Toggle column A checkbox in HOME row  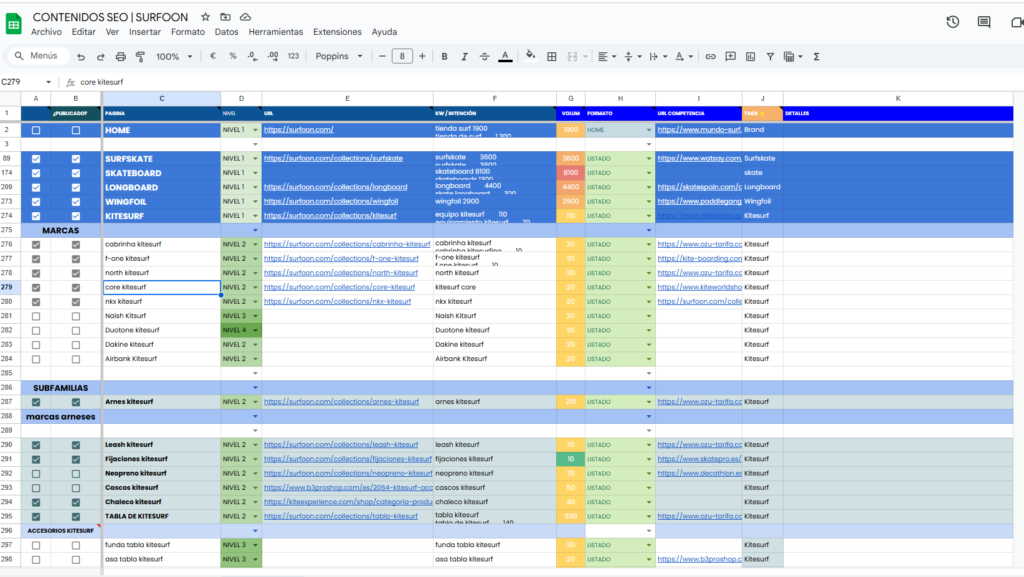tap(36, 130)
